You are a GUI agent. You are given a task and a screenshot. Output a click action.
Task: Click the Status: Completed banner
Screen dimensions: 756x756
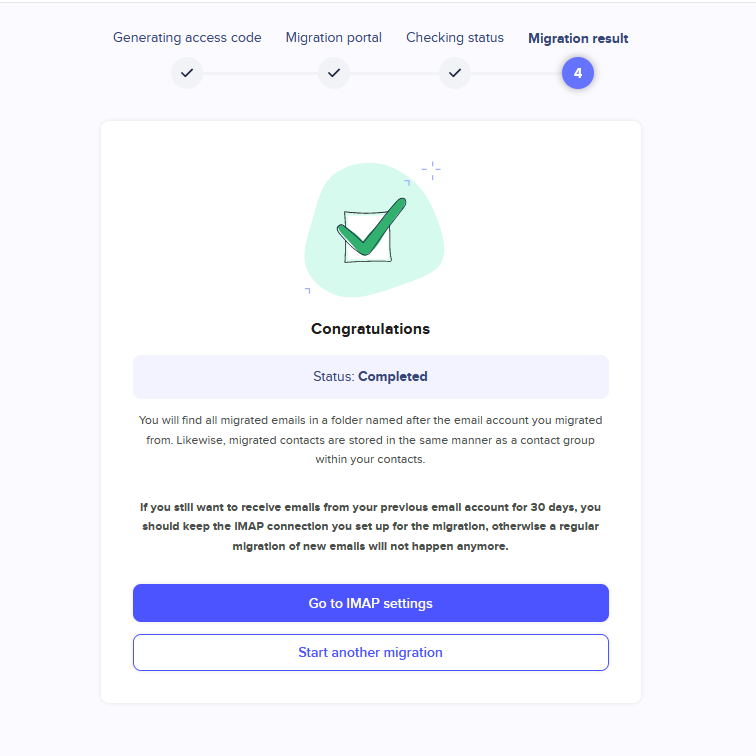[370, 377]
